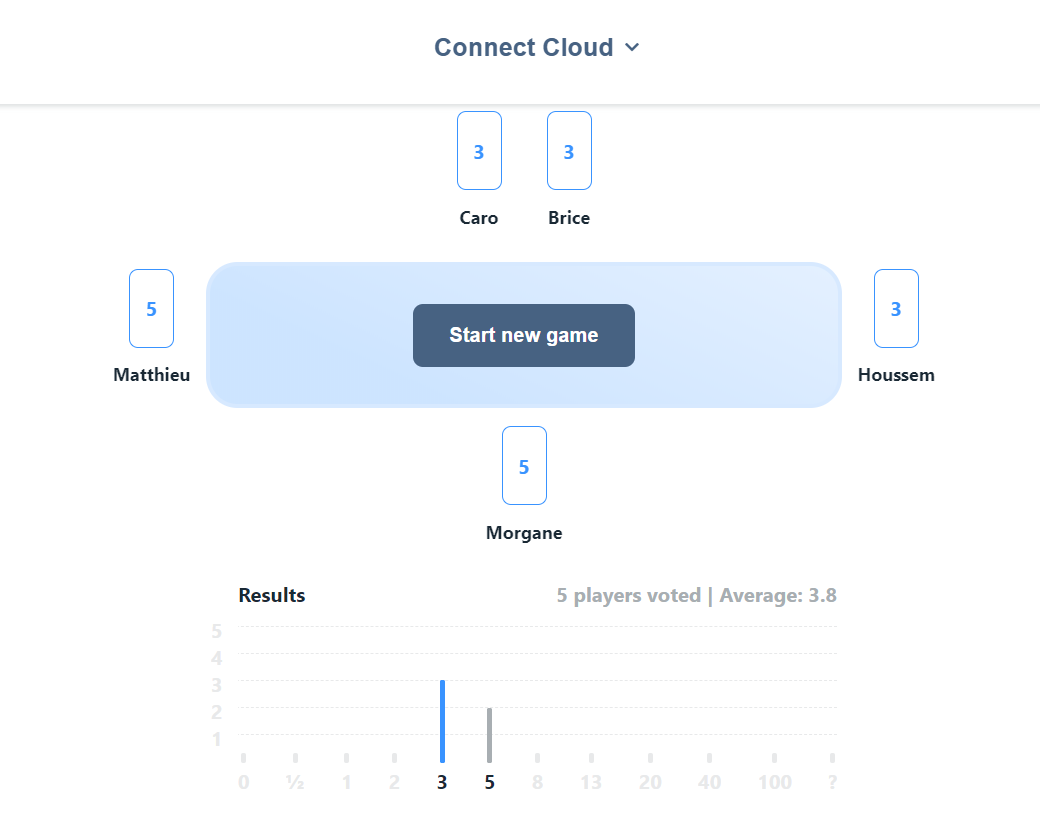This screenshot has height=817, width=1040.
Task: Click chart axis label 3
Action: click(442, 783)
